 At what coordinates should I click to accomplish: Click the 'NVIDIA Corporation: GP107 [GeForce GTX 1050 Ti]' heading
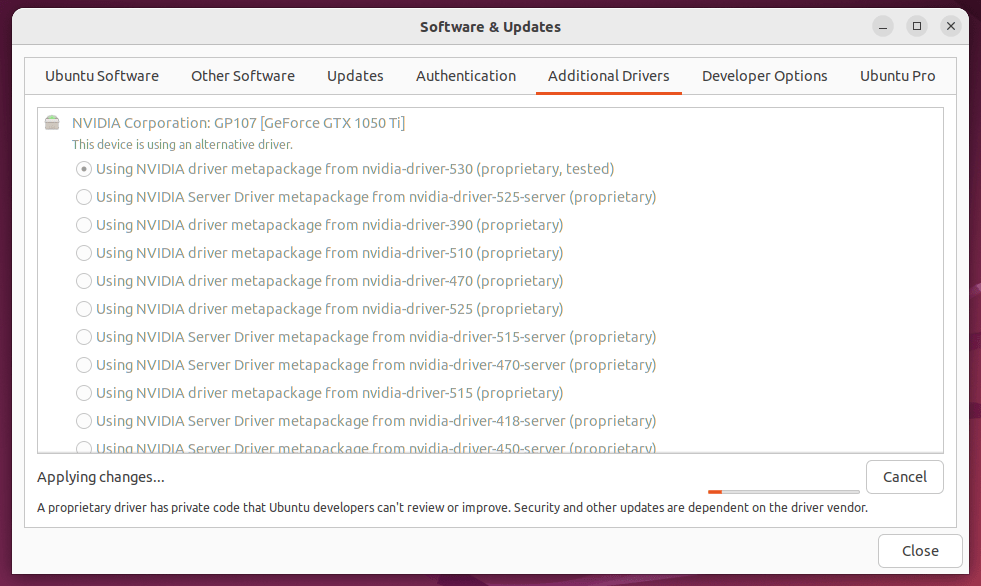coord(238,123)
